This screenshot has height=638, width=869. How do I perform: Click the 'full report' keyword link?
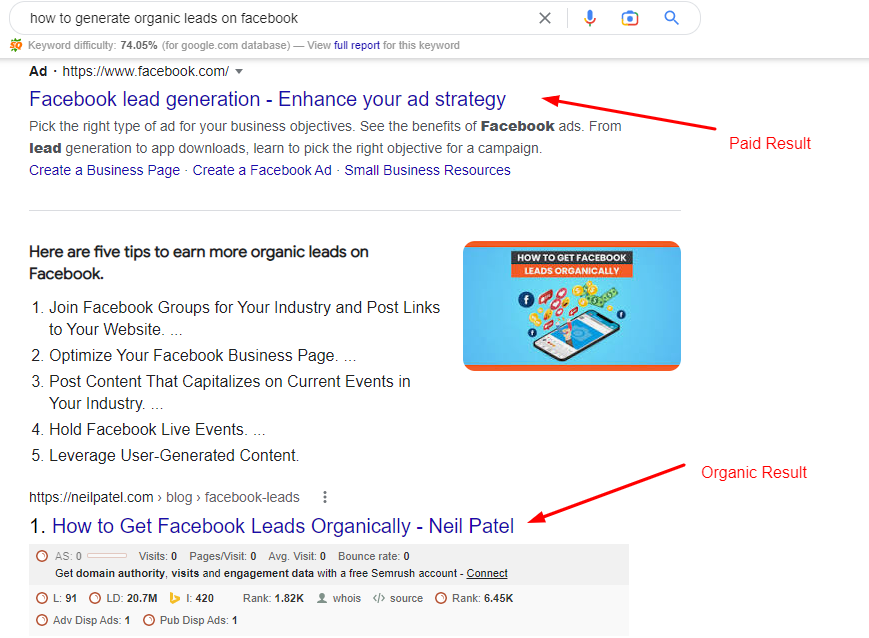click(357, 45)
